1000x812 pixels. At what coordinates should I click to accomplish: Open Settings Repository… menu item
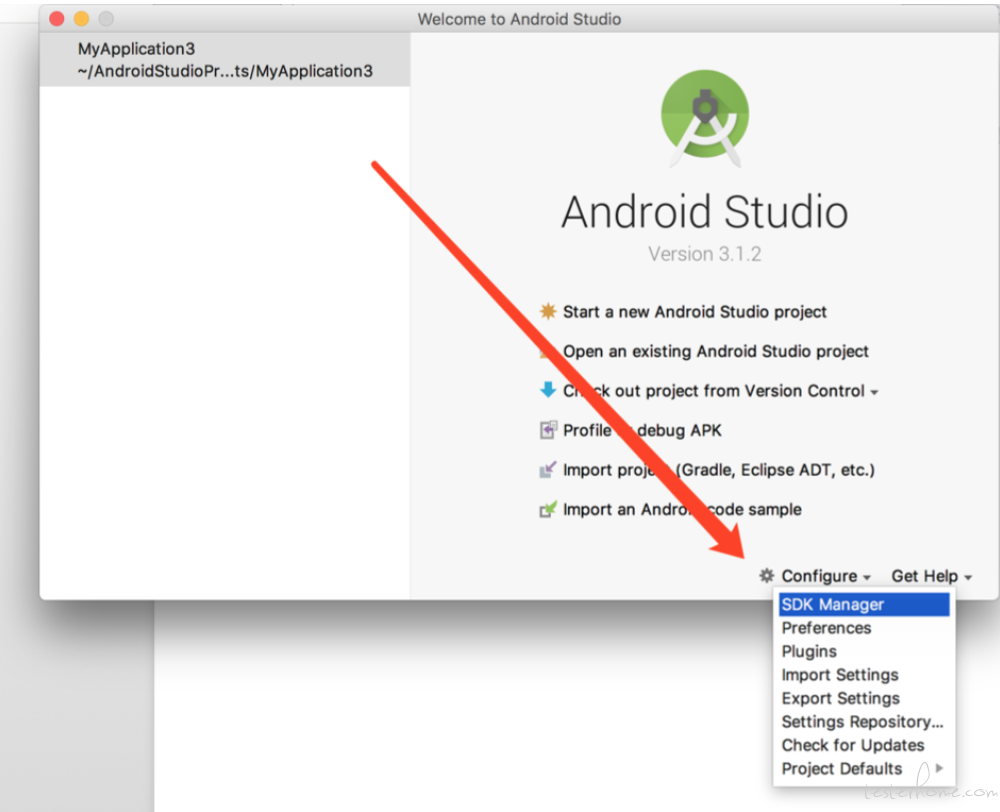864,721
